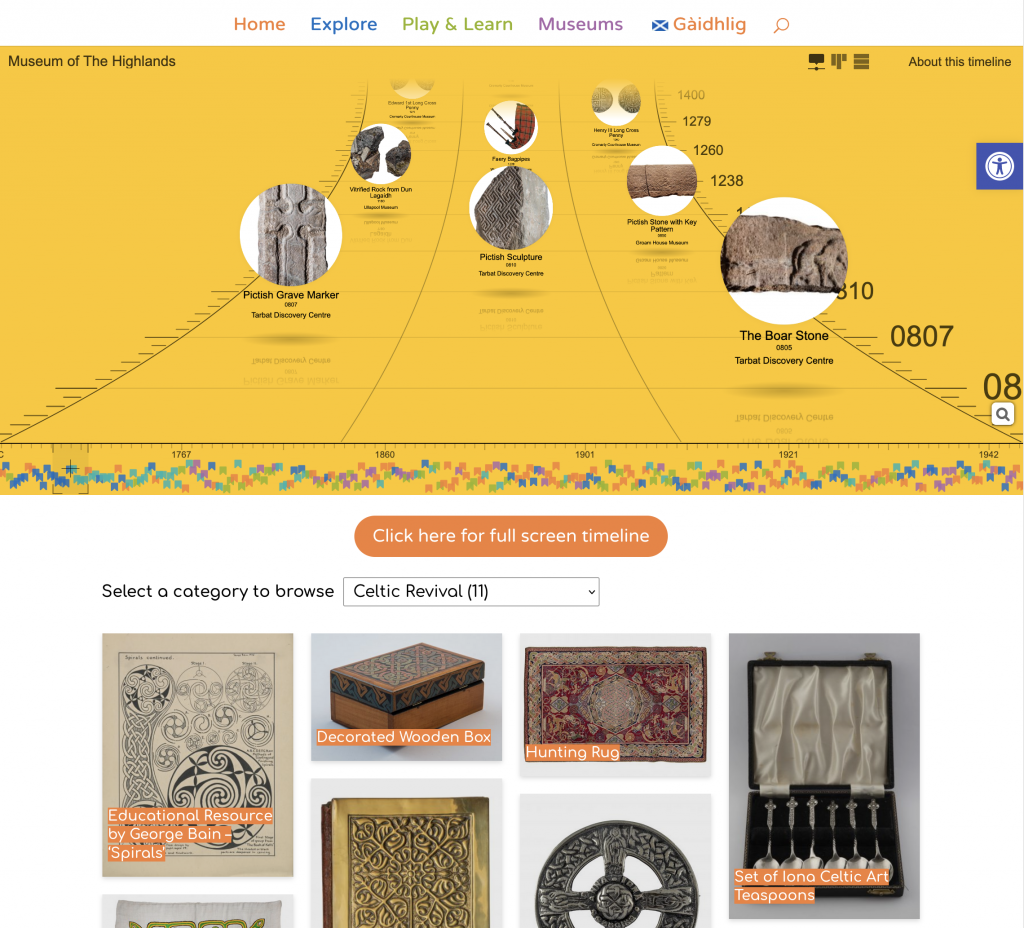Open the Explore menu item
The image size is (1024, 928).
pos(344,24)
